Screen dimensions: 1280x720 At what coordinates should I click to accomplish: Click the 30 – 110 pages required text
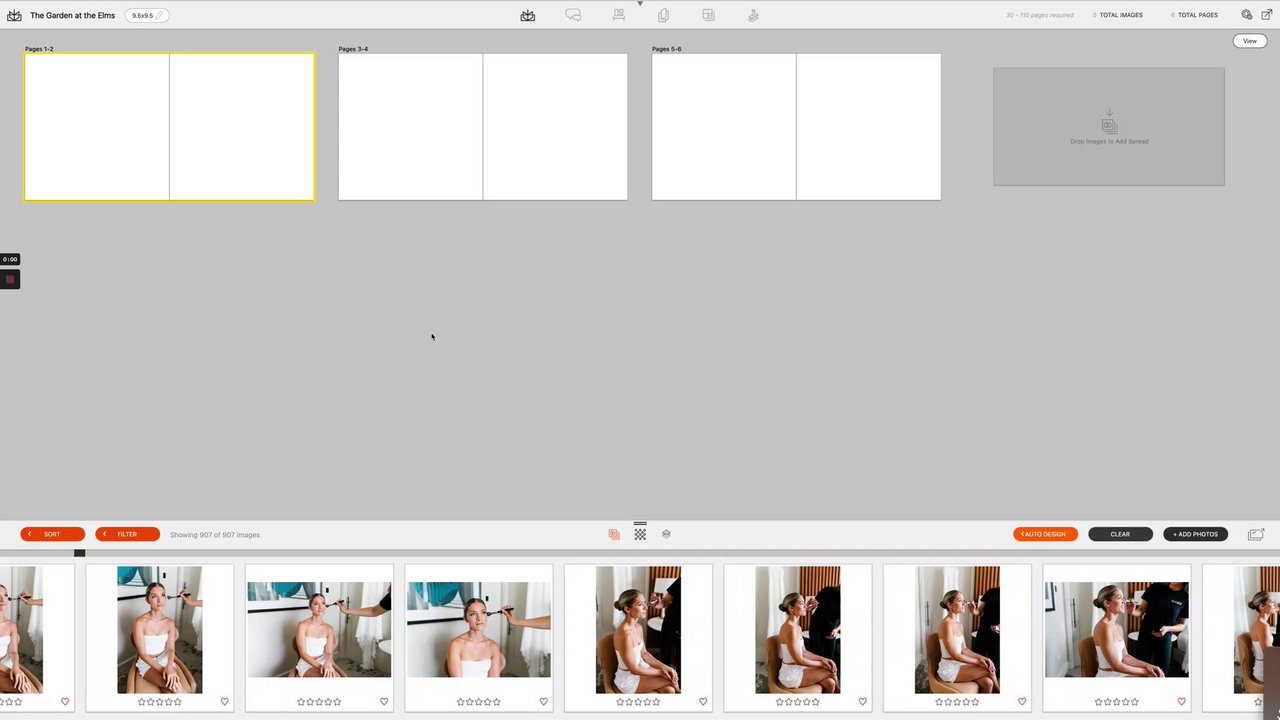click(x=1040, y=15)
